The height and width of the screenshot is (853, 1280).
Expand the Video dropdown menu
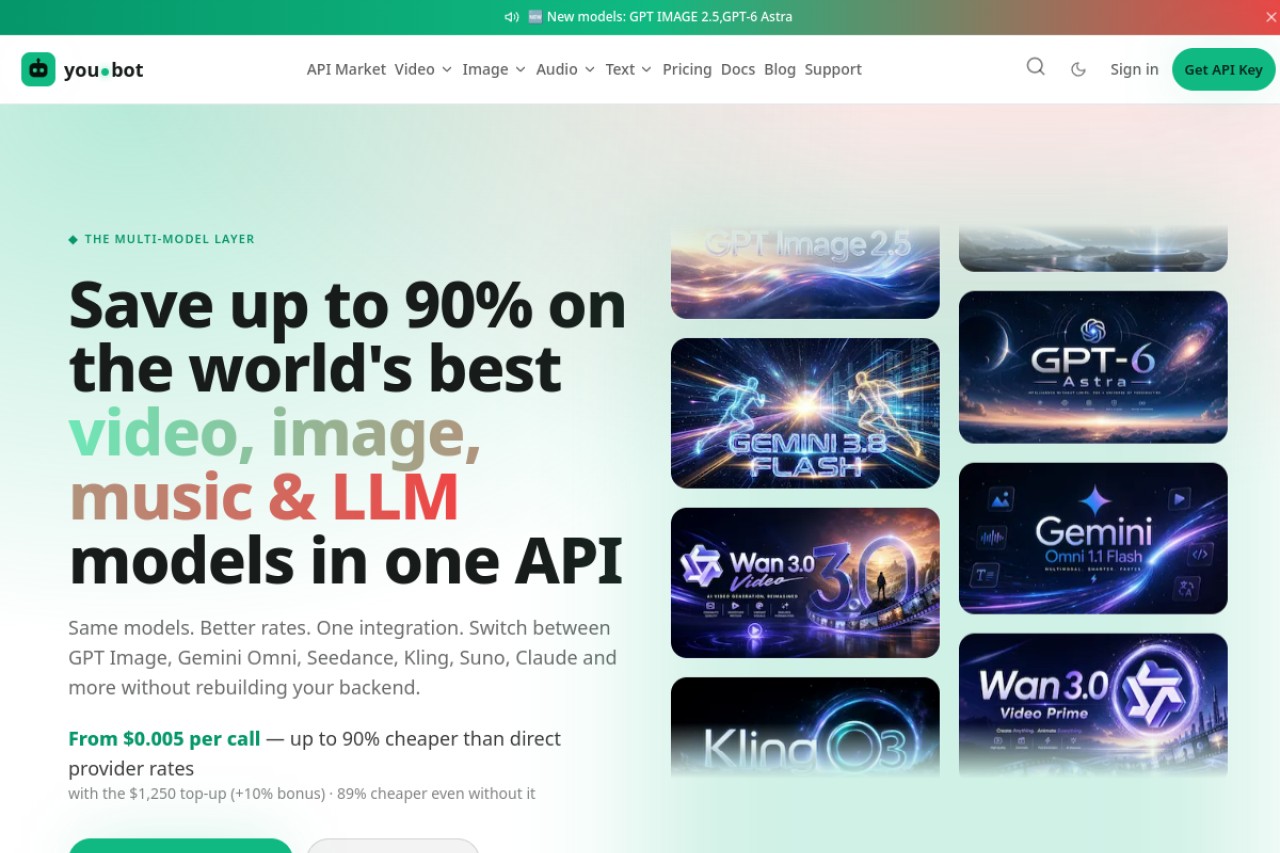point(423,69)
